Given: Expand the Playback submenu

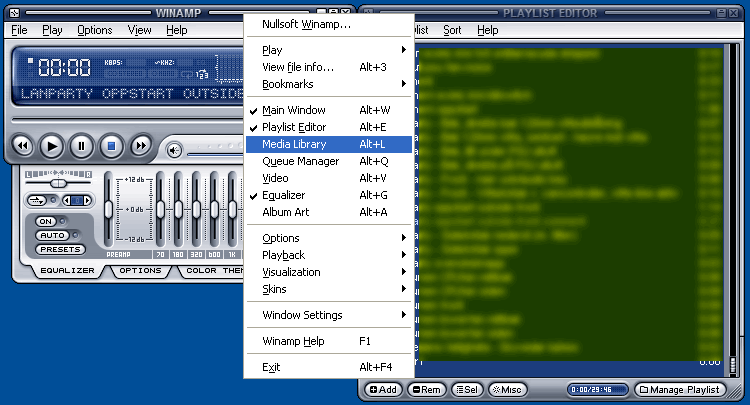Looking at the screenshot, I should click(x=329, y=255).
